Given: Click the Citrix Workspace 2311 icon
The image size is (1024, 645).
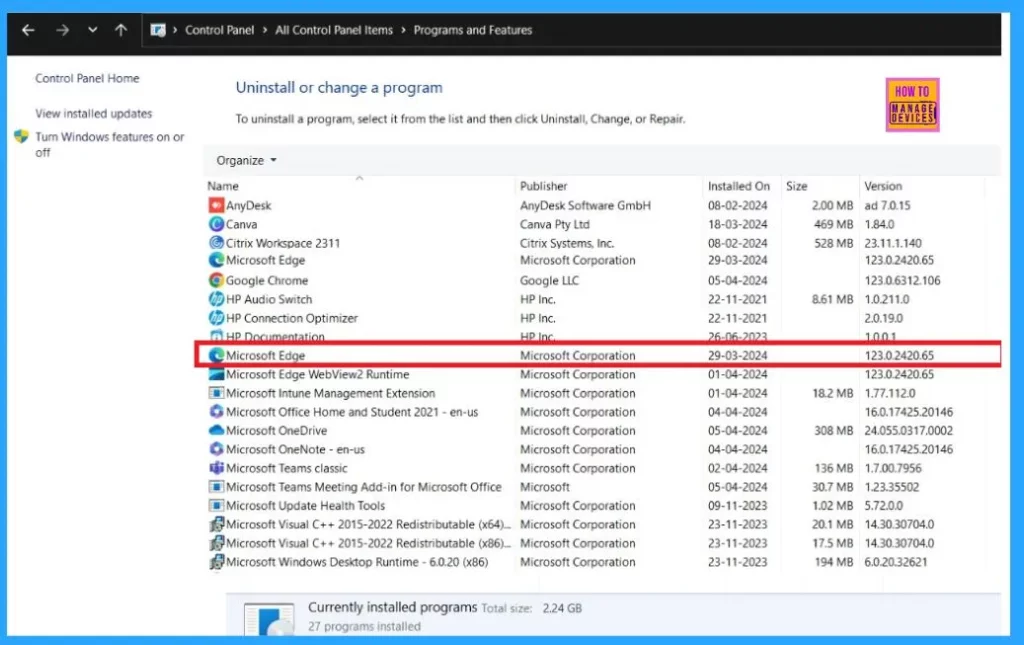Looking at the screenshot, I should pyautogui.click(x=216, y=243).
